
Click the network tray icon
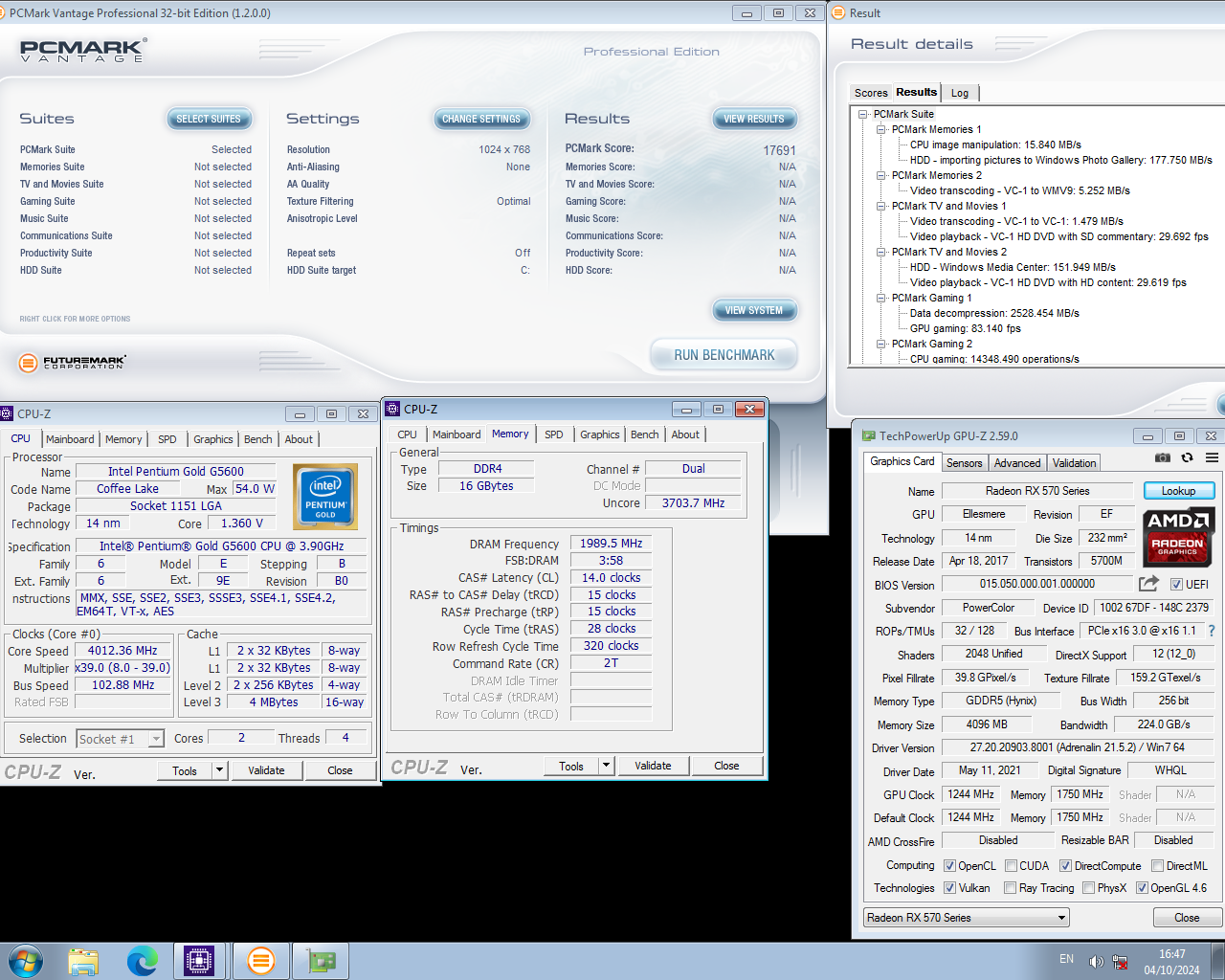coord(1120,962)
